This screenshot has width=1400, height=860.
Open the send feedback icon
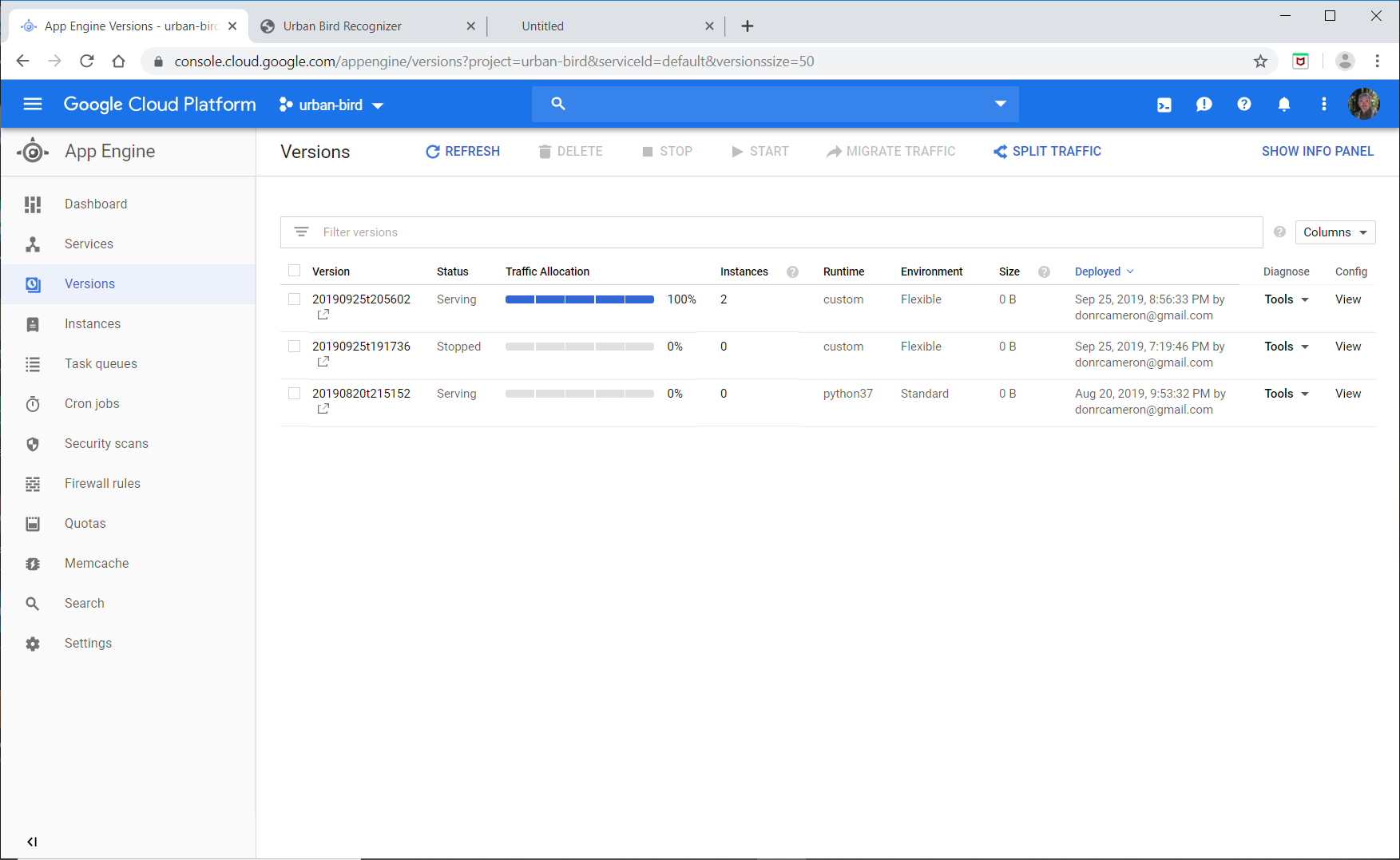pos(1204,105)
